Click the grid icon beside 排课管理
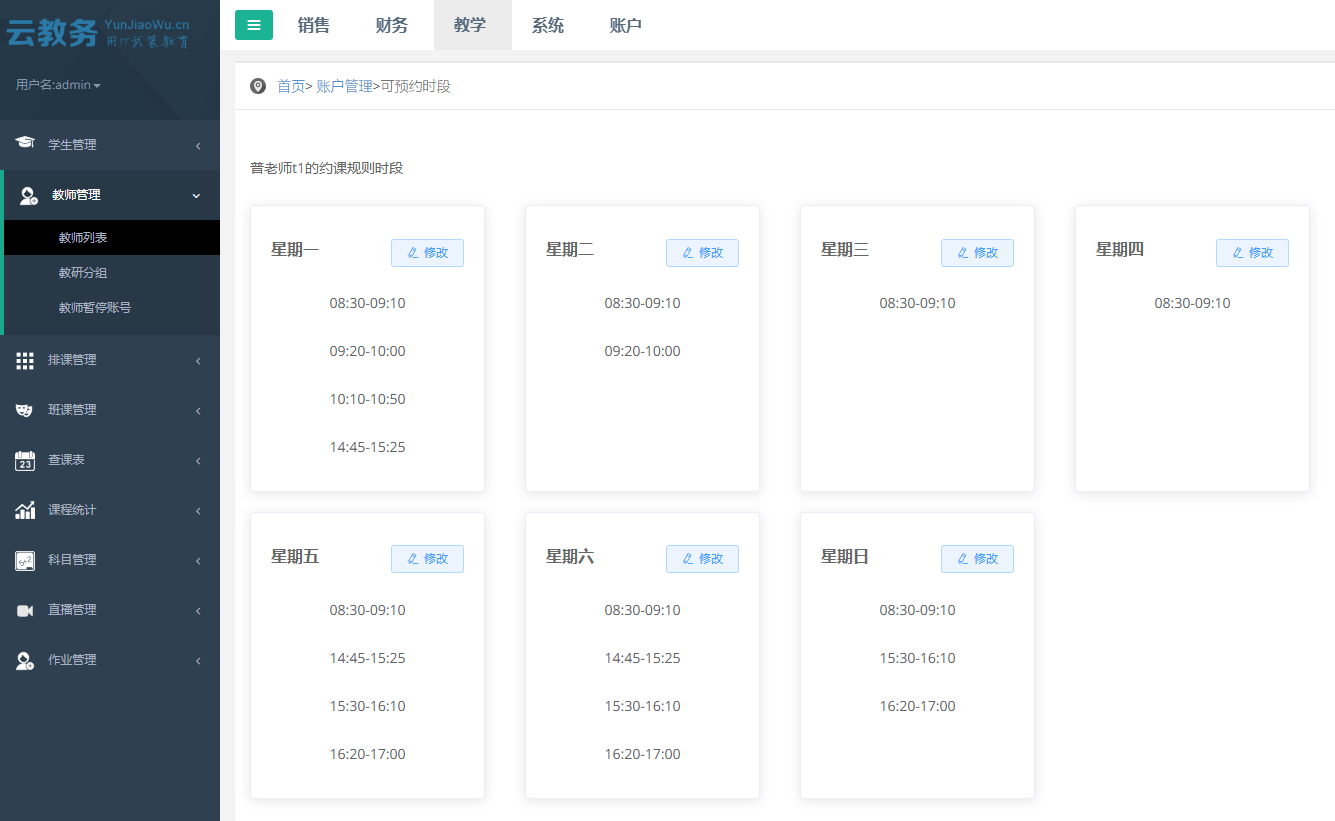1335x821 pixels. coord(25,361)
